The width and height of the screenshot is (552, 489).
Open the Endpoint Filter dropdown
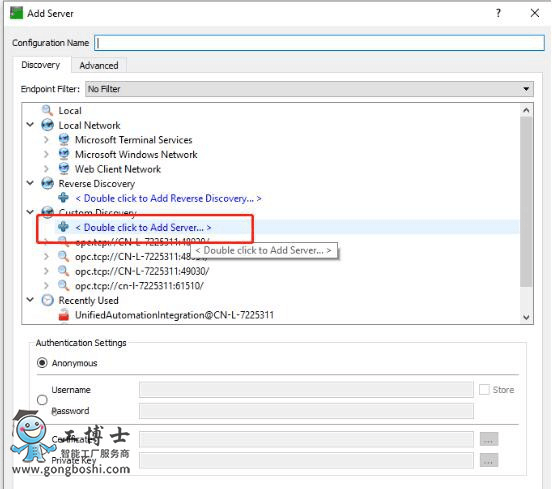[309, 89]
